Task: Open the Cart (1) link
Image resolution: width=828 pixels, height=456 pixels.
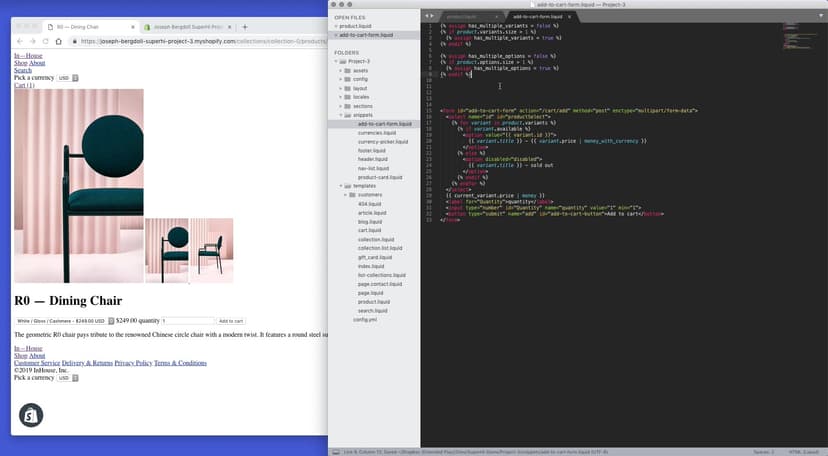Action: click(24, 86)
